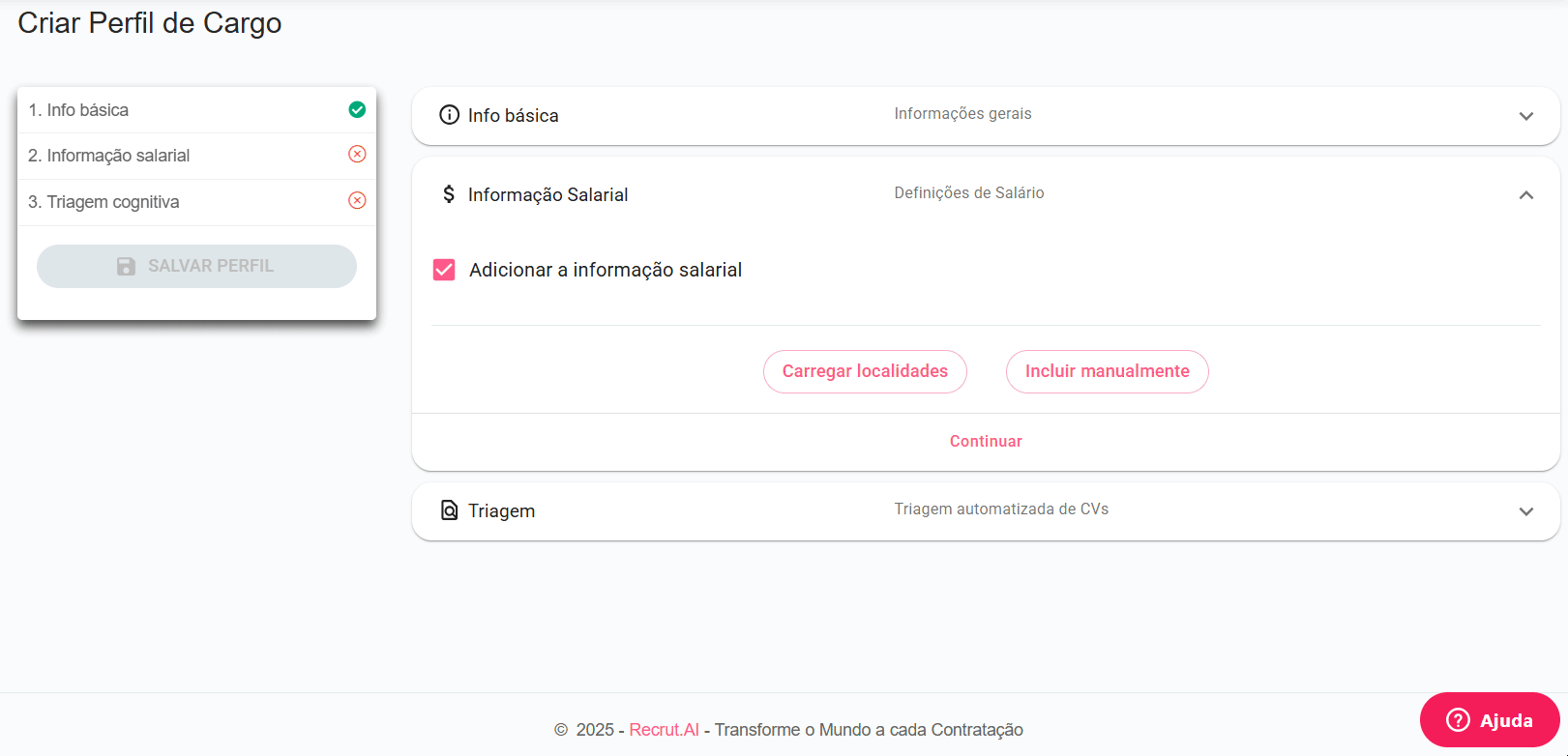
Task: Click the dollar sign icon in Informação Salarial
Action: click(x=449, y=194)
